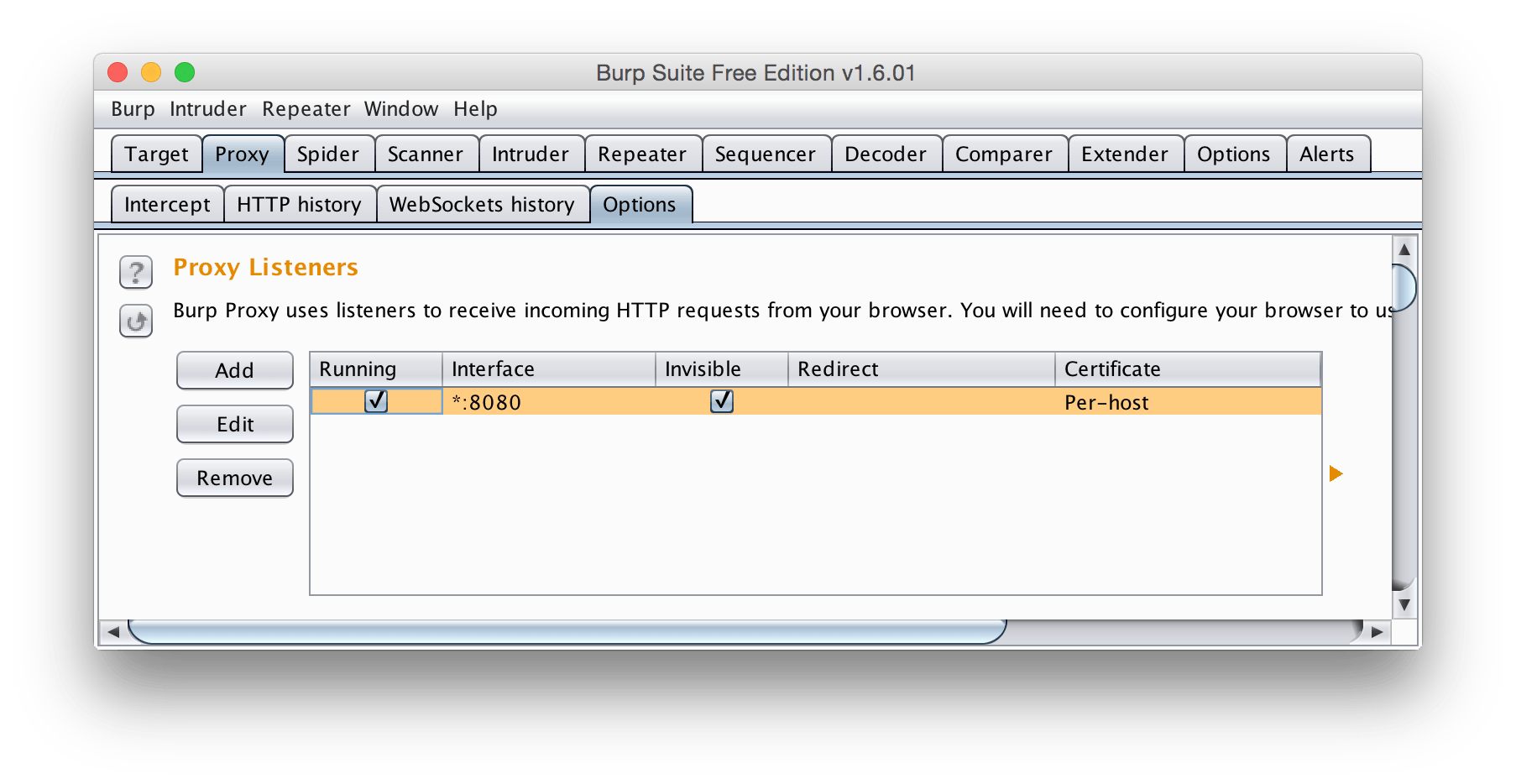Click the vertical scrollbar down arrow
Image resolution: width=1516 pixels, height=784 pixels.
coord(1404,605)
